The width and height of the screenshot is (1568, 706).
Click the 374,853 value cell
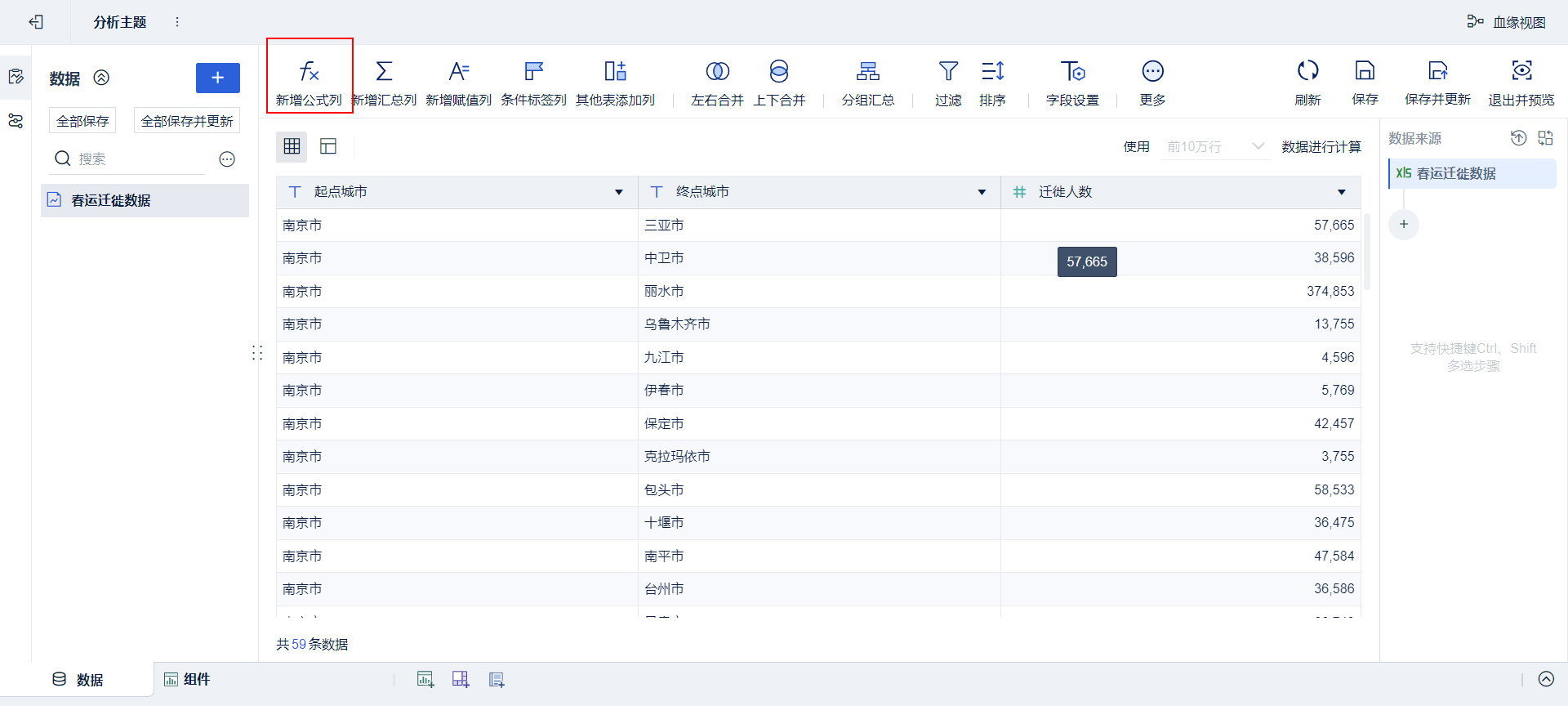[x=1181, y=291]
